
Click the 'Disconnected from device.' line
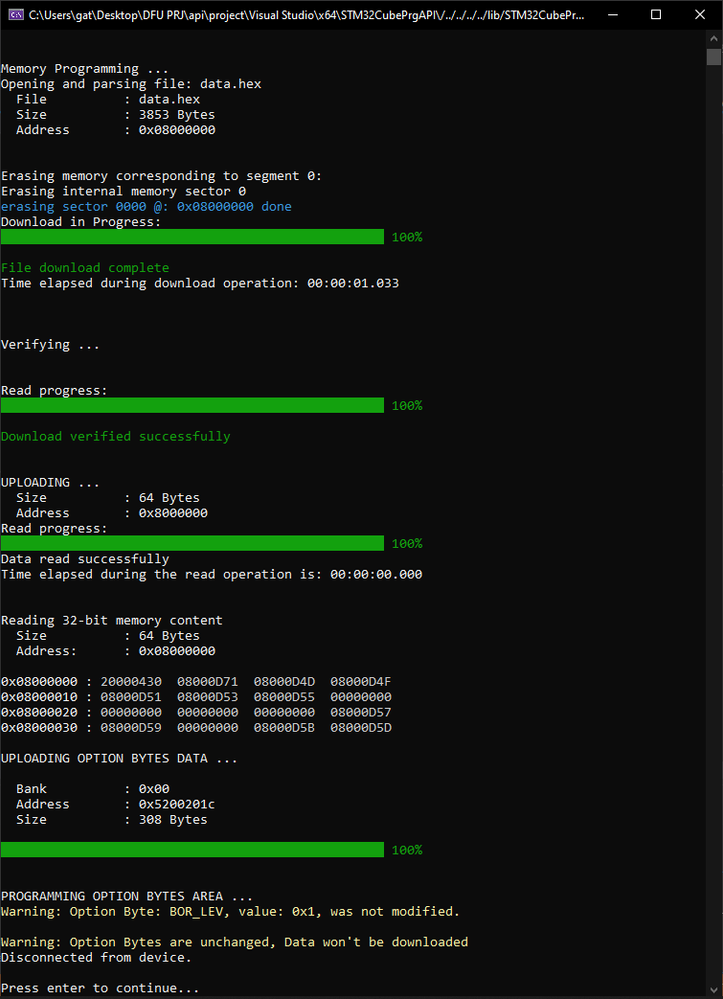(x=96, y=958)
